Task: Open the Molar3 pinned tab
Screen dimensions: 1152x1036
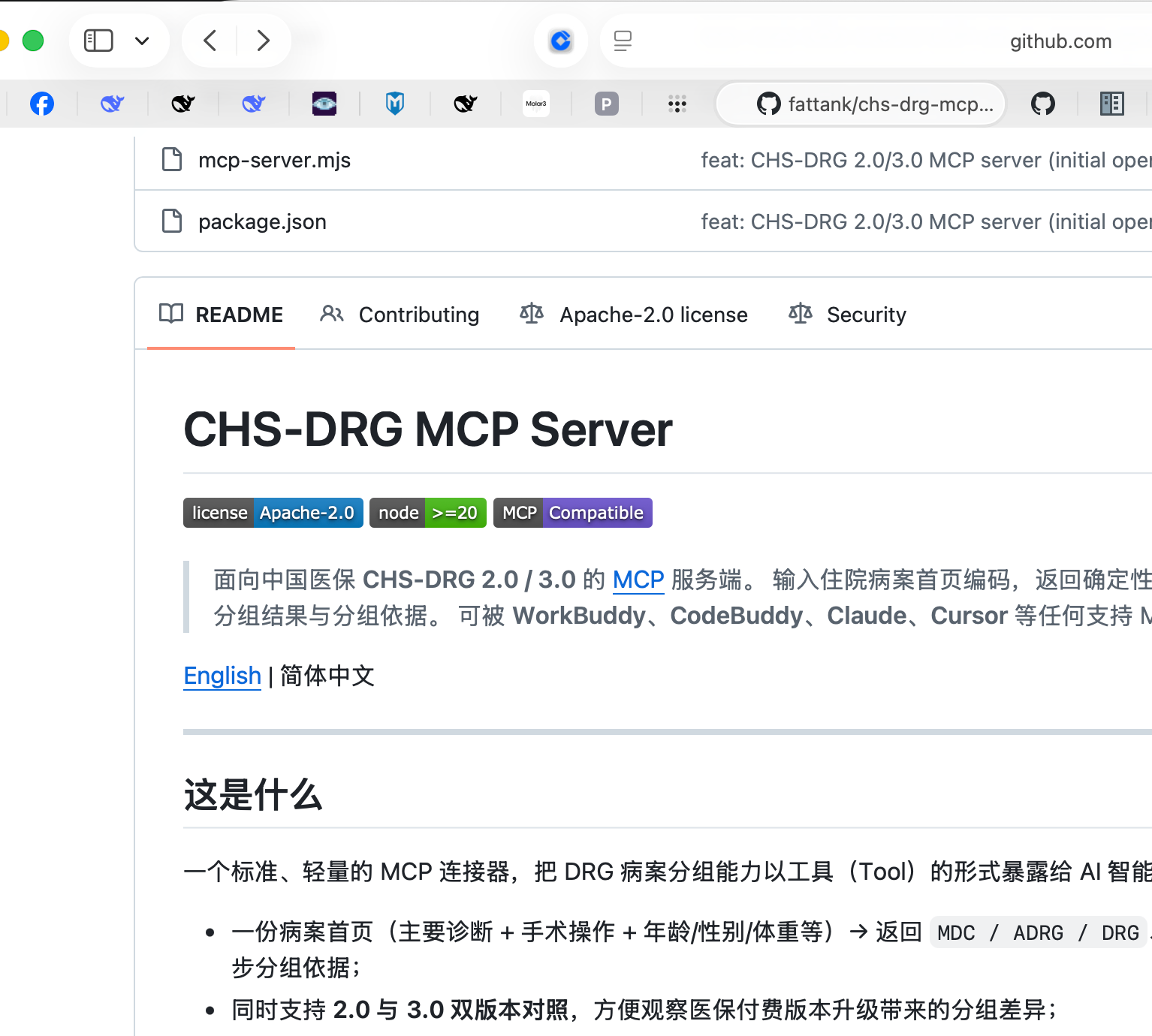Action: click(x=536, y=104)
